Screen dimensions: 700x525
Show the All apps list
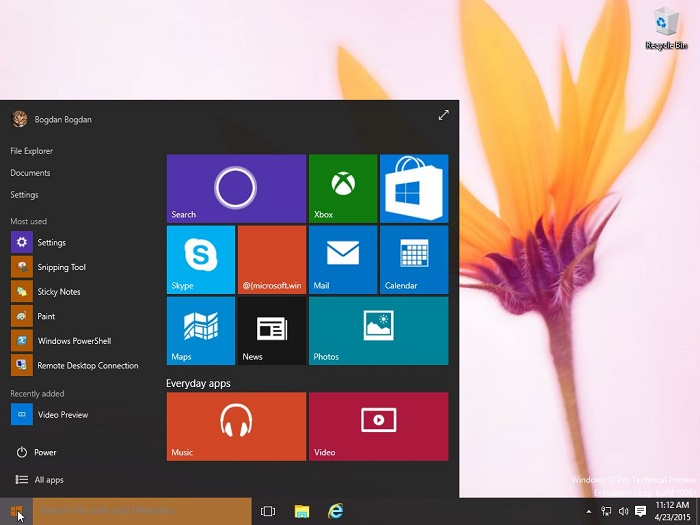[39, 480]
